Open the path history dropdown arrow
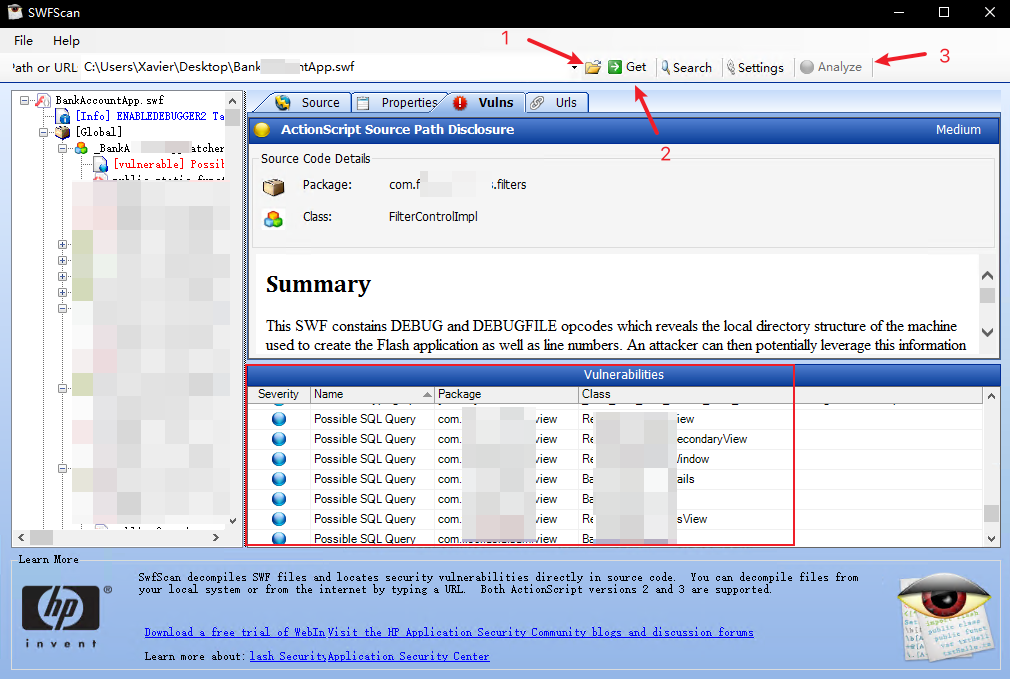The height and width of the screenshot is (679, 1010). pos(575,67)
